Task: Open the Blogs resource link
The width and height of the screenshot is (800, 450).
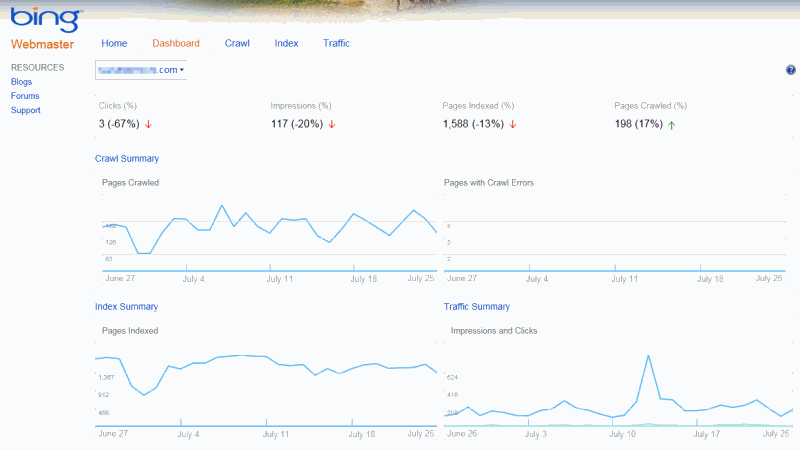Action: pyautogui.click(x=21, y=82)
